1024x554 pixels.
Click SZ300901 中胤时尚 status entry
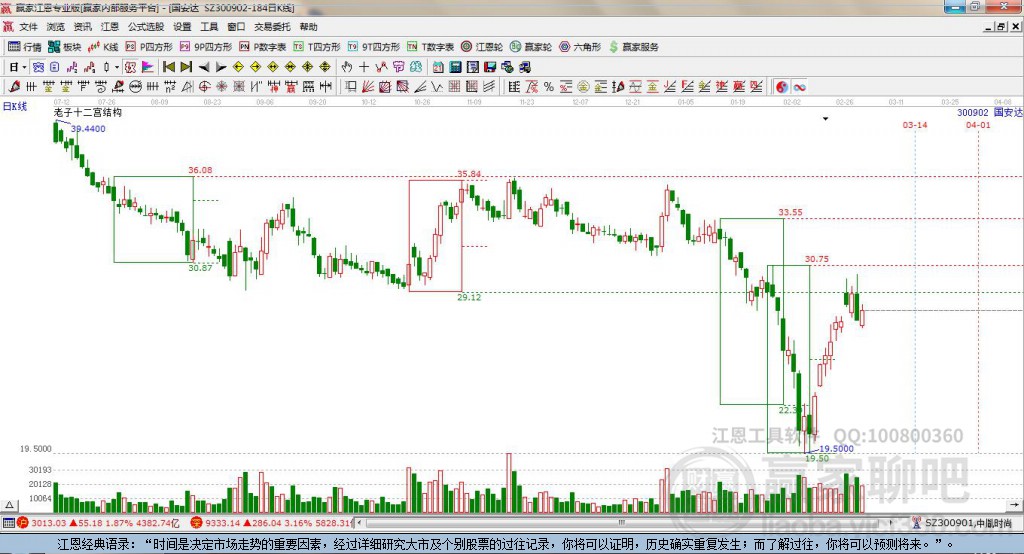coord(963,523)
